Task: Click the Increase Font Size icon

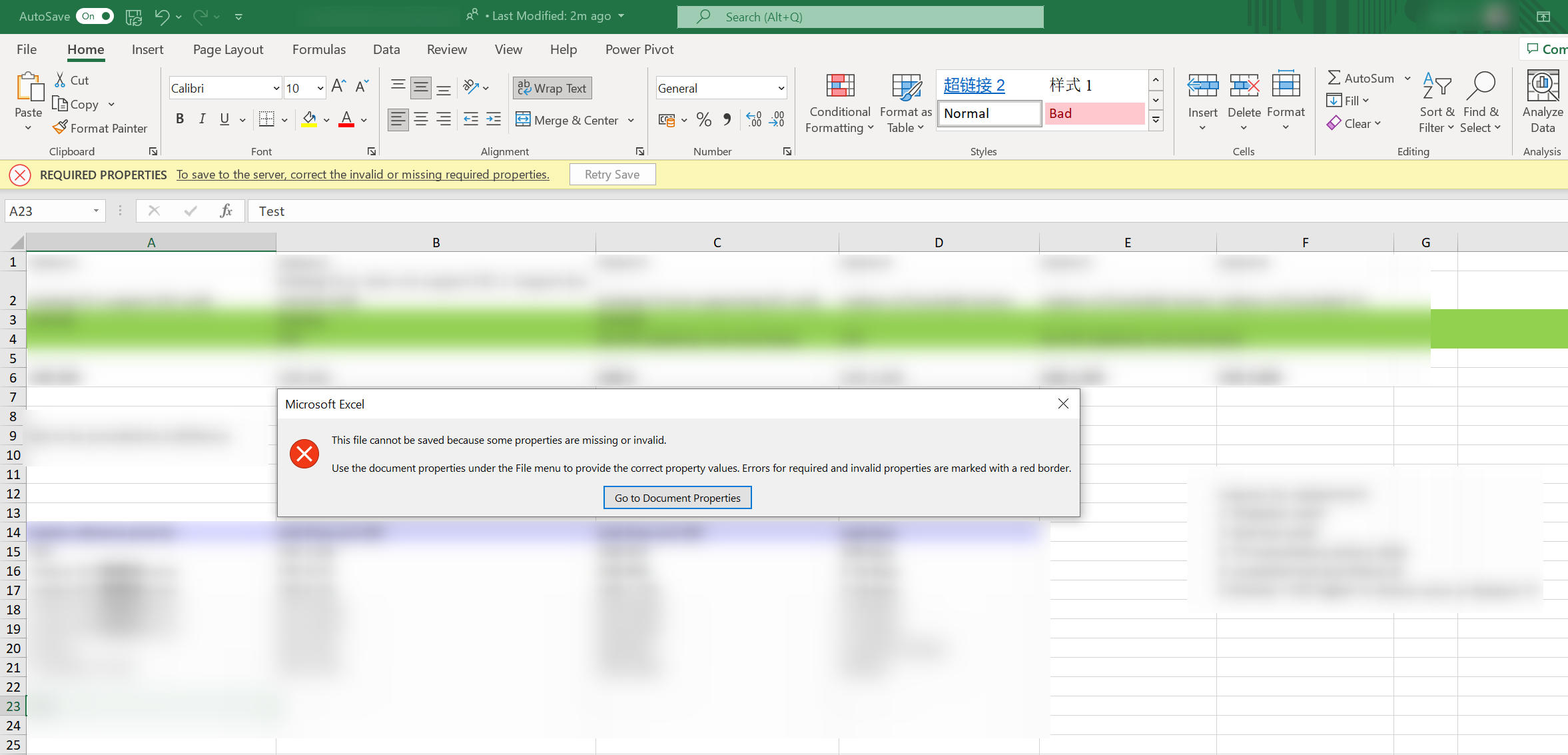Action: (338, 87)
